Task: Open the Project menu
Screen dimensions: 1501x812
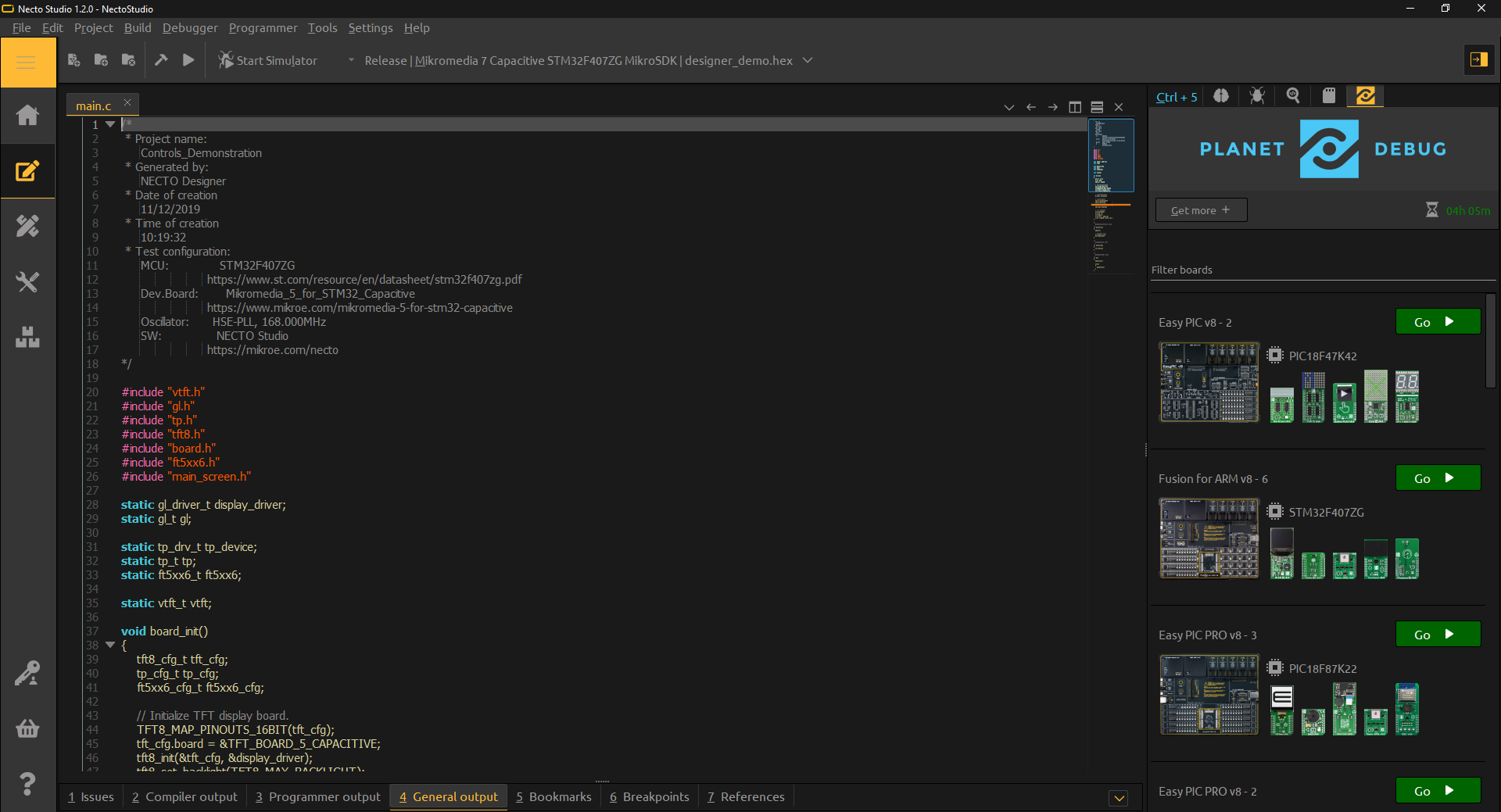Action: point(93,27)
